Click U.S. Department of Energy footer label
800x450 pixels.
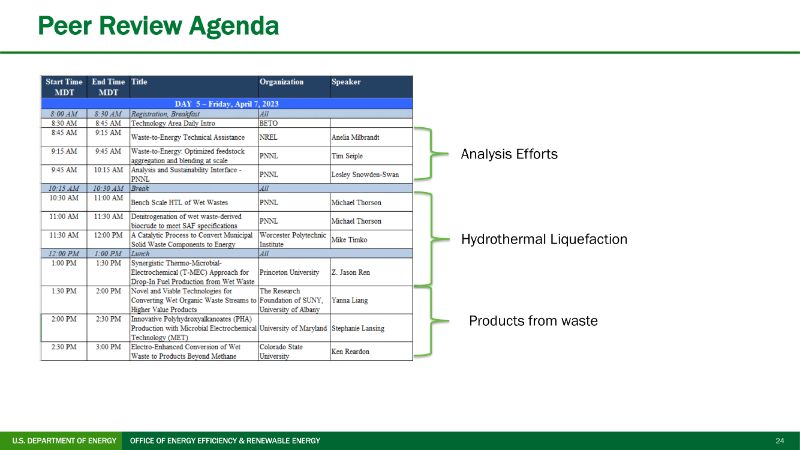(61, 441)
